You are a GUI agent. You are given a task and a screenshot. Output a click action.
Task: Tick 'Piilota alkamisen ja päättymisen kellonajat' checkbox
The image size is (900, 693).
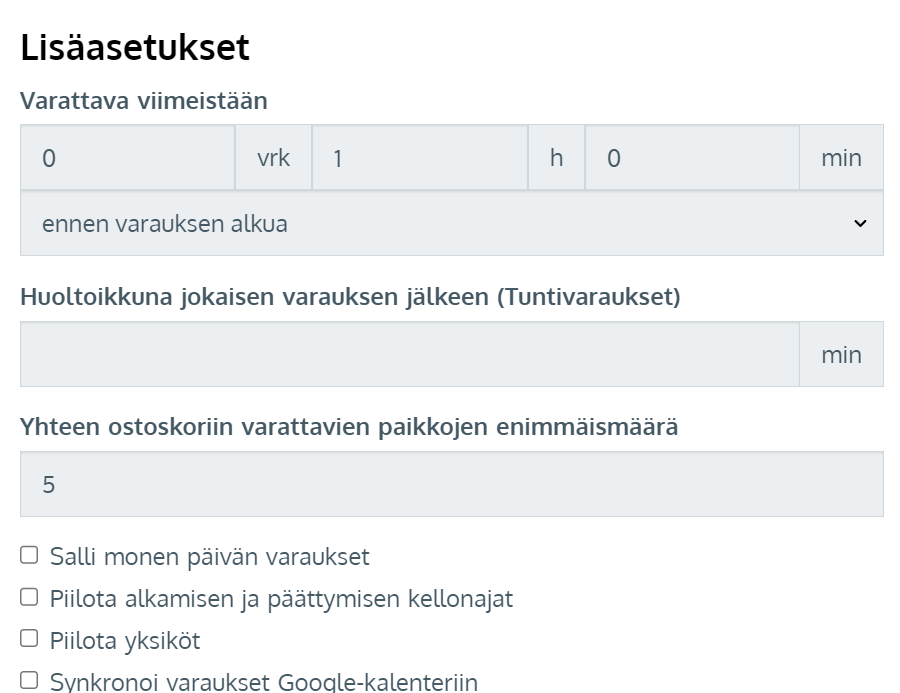[30, 597]
